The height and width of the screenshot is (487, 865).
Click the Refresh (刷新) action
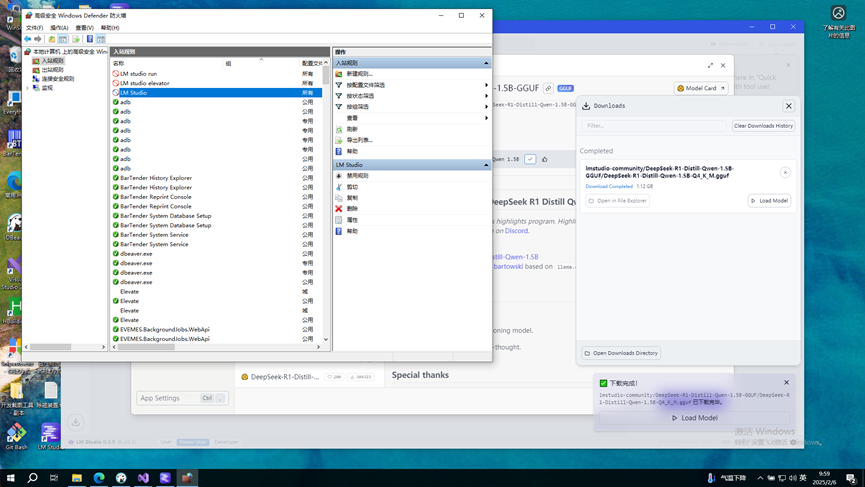(352, 129)
